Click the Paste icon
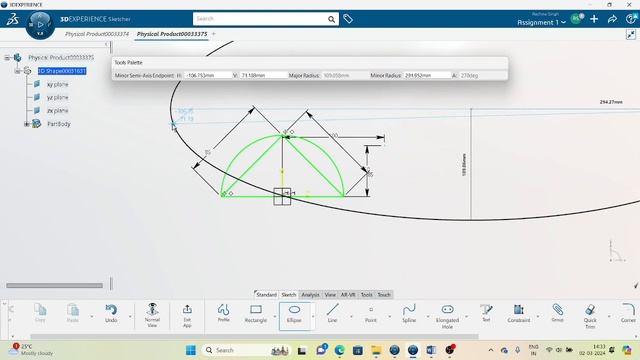This screenshot has height=360, width=640. [73, 310]
